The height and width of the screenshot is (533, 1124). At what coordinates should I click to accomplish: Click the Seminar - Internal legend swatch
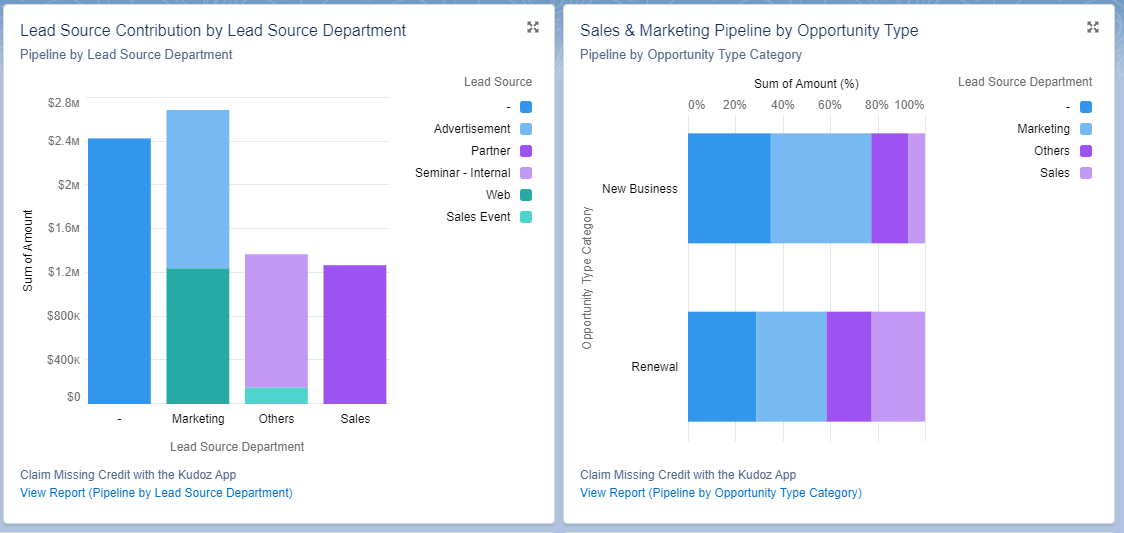[526, 173]
